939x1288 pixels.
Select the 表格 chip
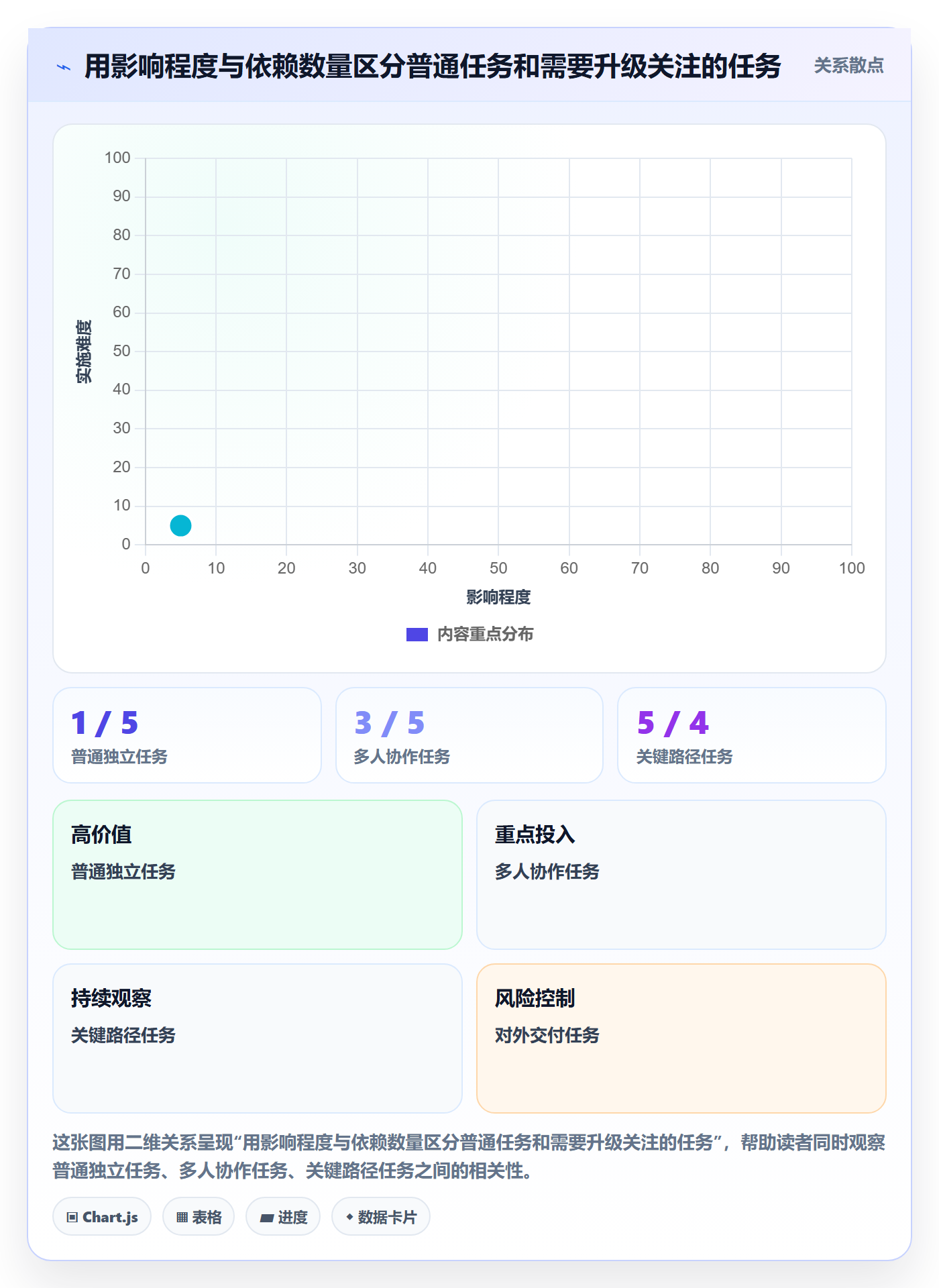pos(199,1217)
